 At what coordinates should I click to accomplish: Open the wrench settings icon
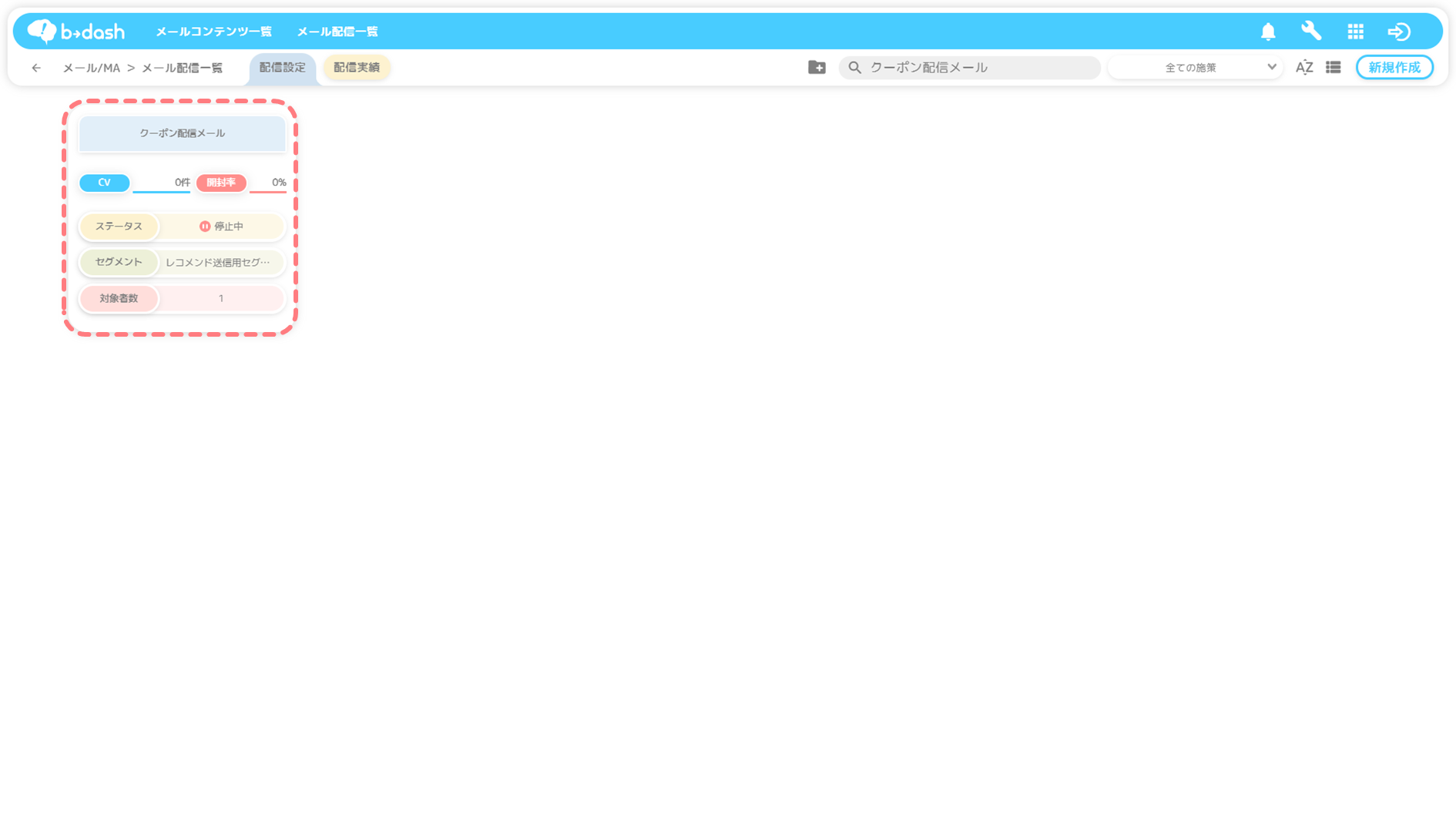click(1311, 31)
